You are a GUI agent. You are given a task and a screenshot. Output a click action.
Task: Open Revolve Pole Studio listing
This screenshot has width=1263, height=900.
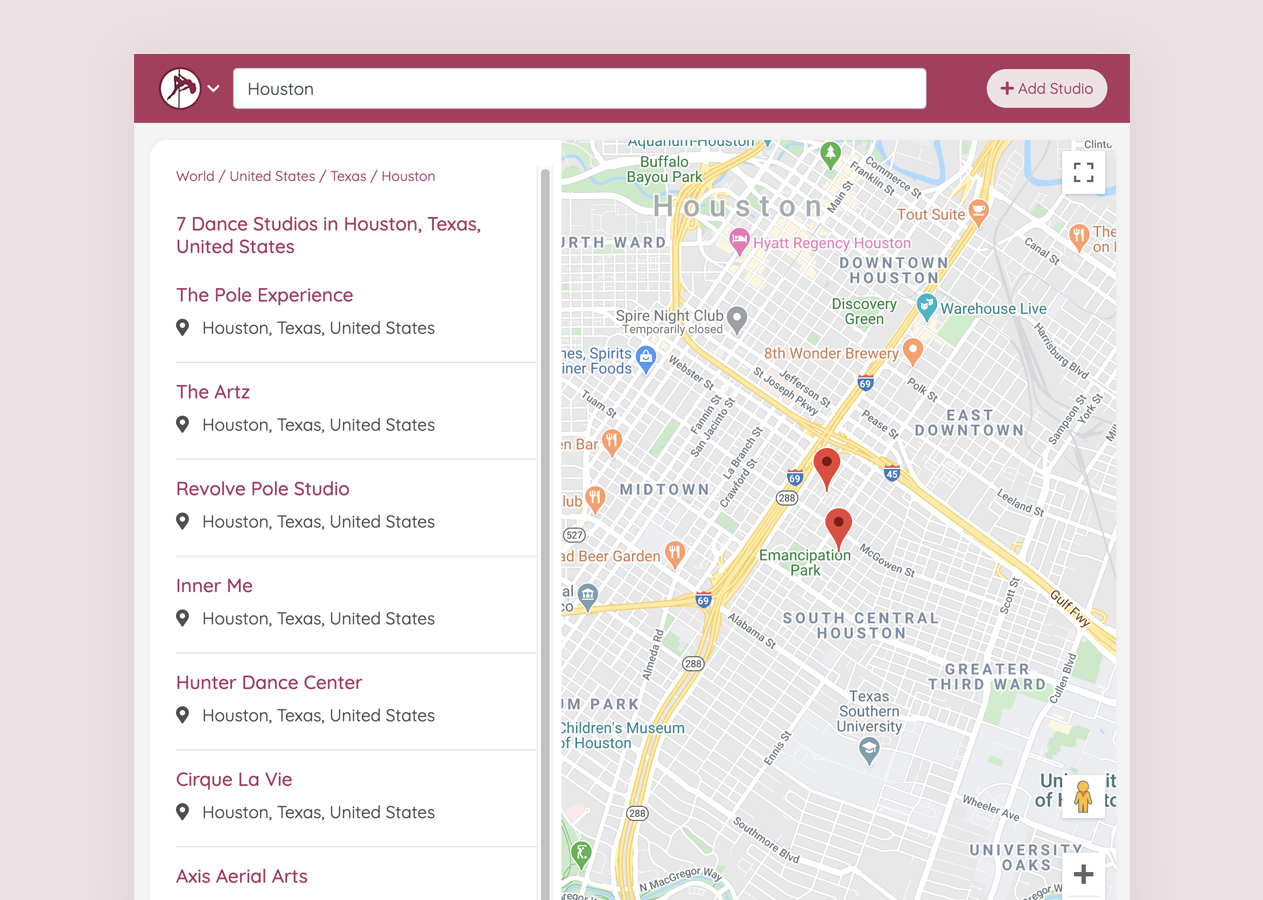[x=263, y=489]
